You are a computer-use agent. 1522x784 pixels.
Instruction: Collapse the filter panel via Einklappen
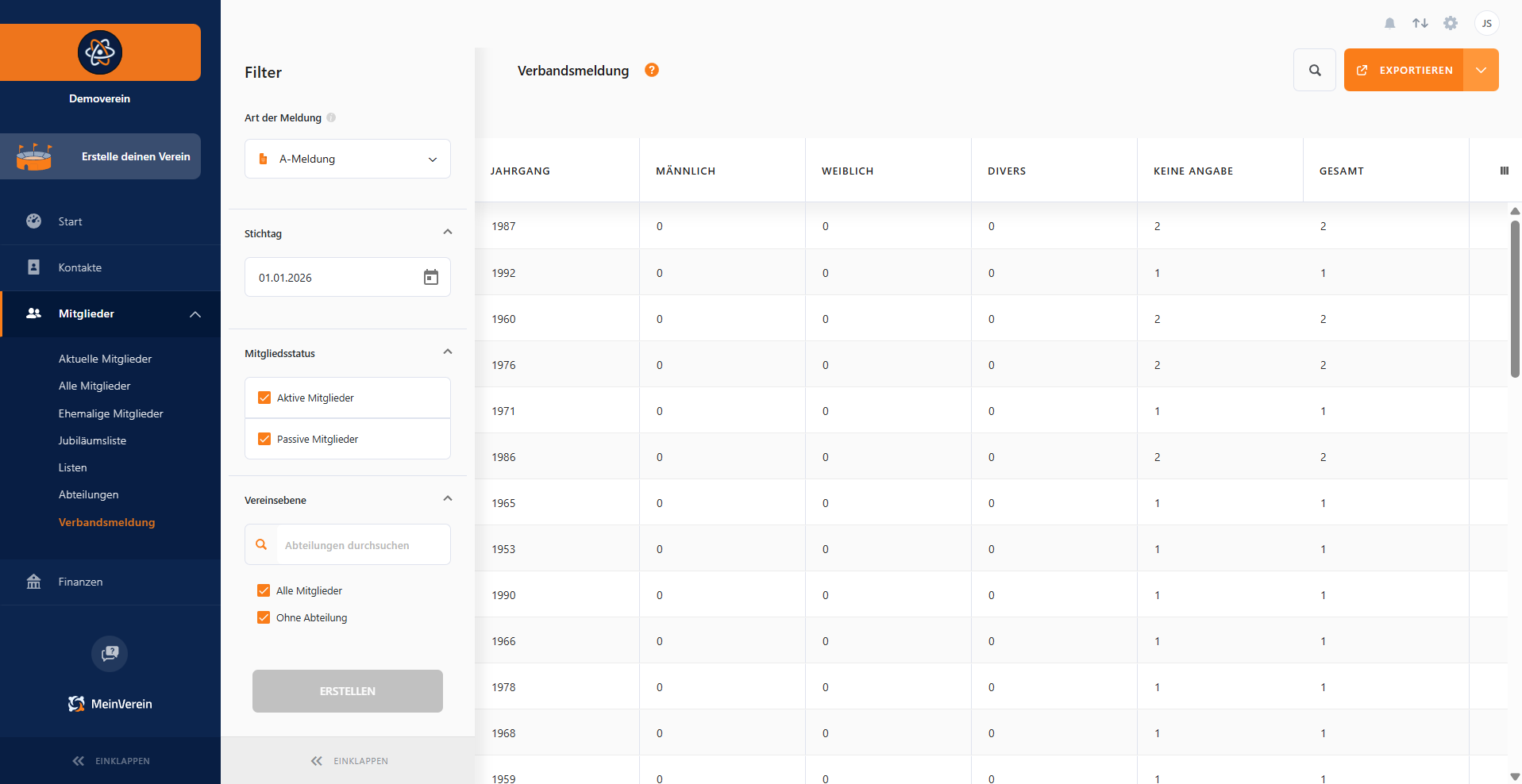pos(349,761)
